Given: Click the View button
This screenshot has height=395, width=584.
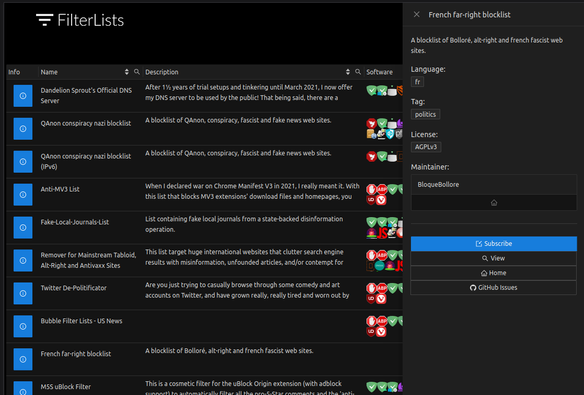Looking at the screenshot, I should coord(494,258).
